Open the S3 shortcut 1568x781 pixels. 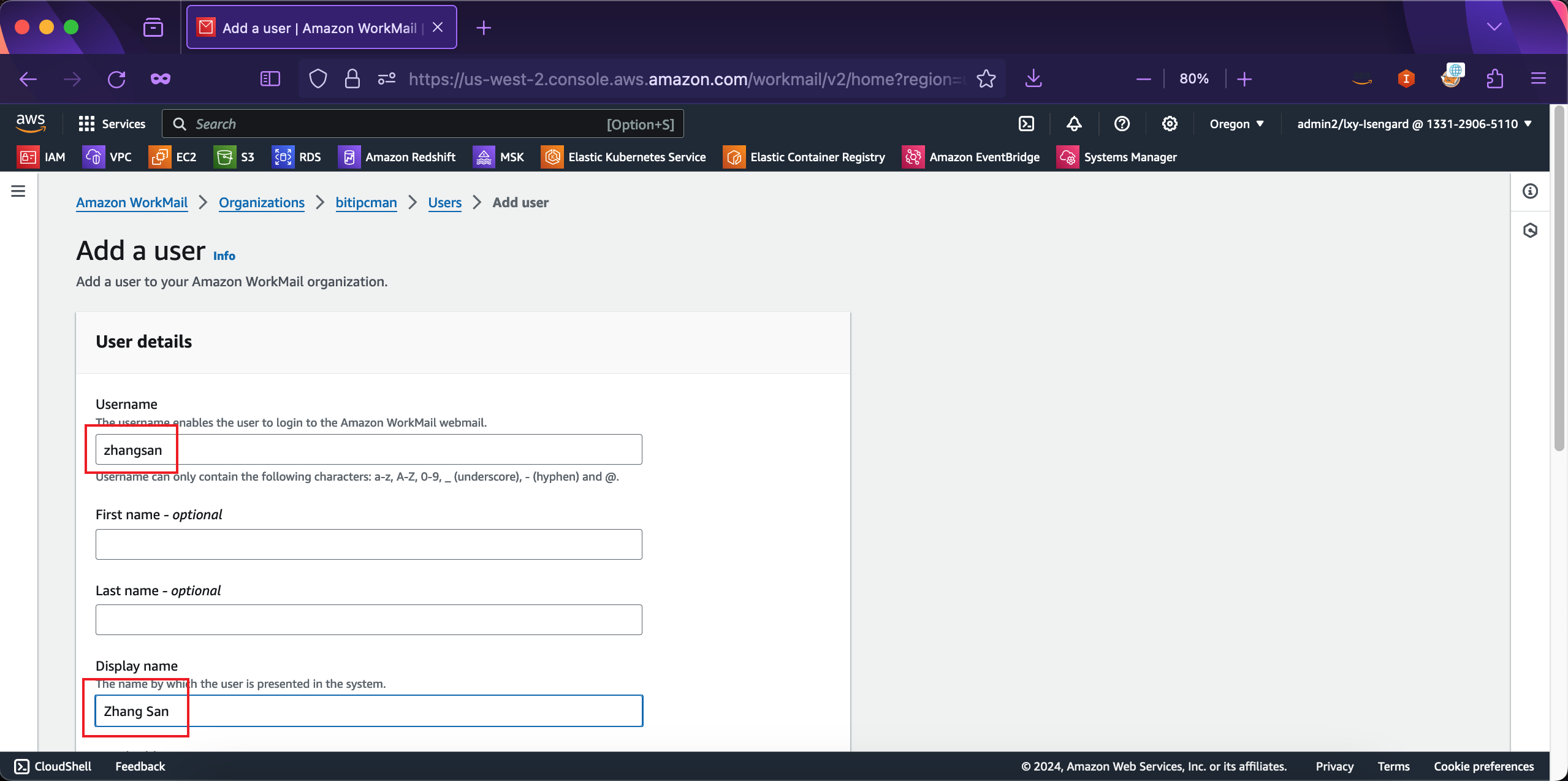(x=234, y=157)
